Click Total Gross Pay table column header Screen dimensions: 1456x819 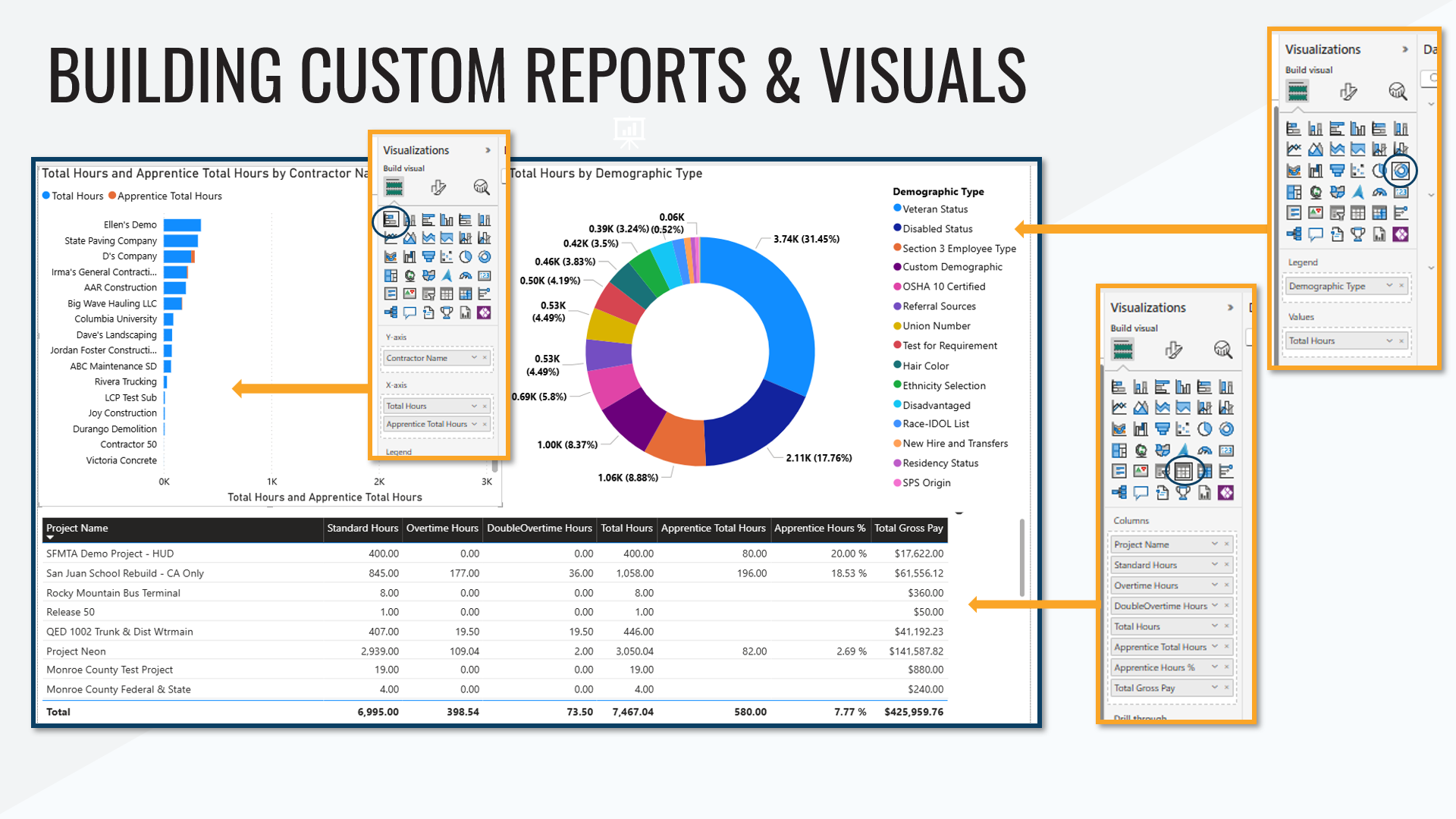[908, 528]
